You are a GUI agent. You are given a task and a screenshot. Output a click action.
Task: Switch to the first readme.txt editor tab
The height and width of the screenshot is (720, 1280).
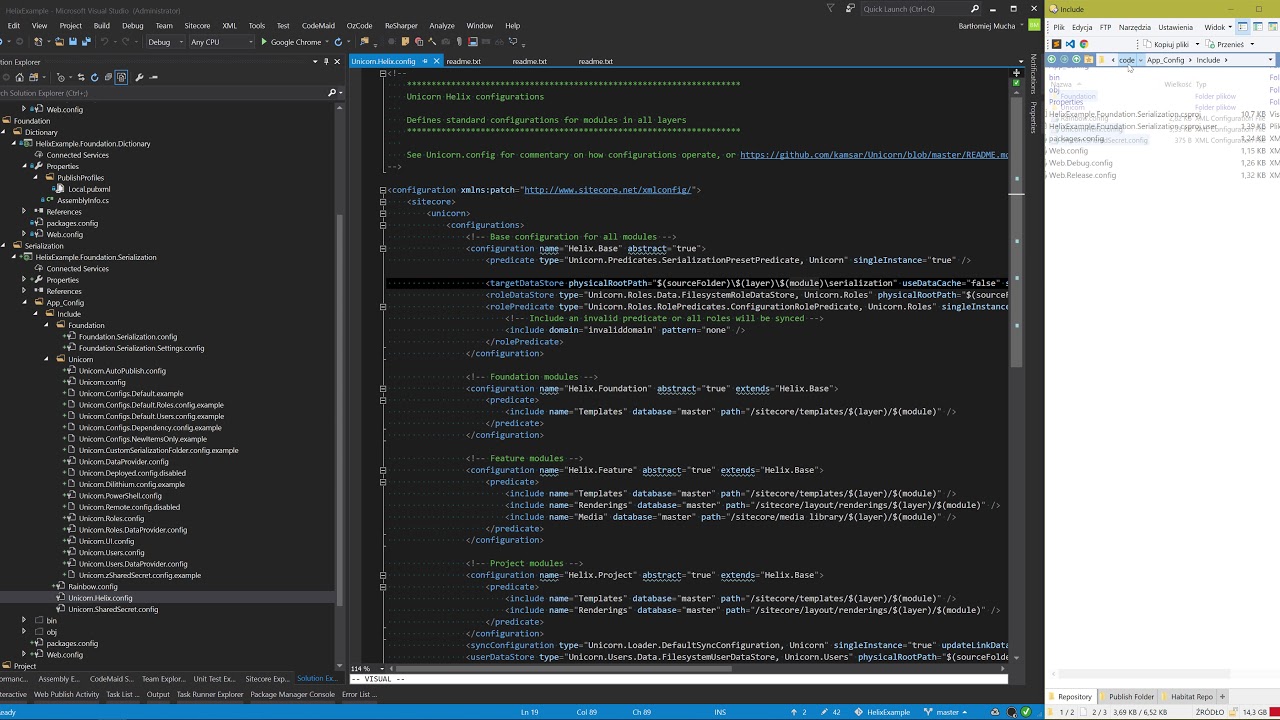pos(463,61)
